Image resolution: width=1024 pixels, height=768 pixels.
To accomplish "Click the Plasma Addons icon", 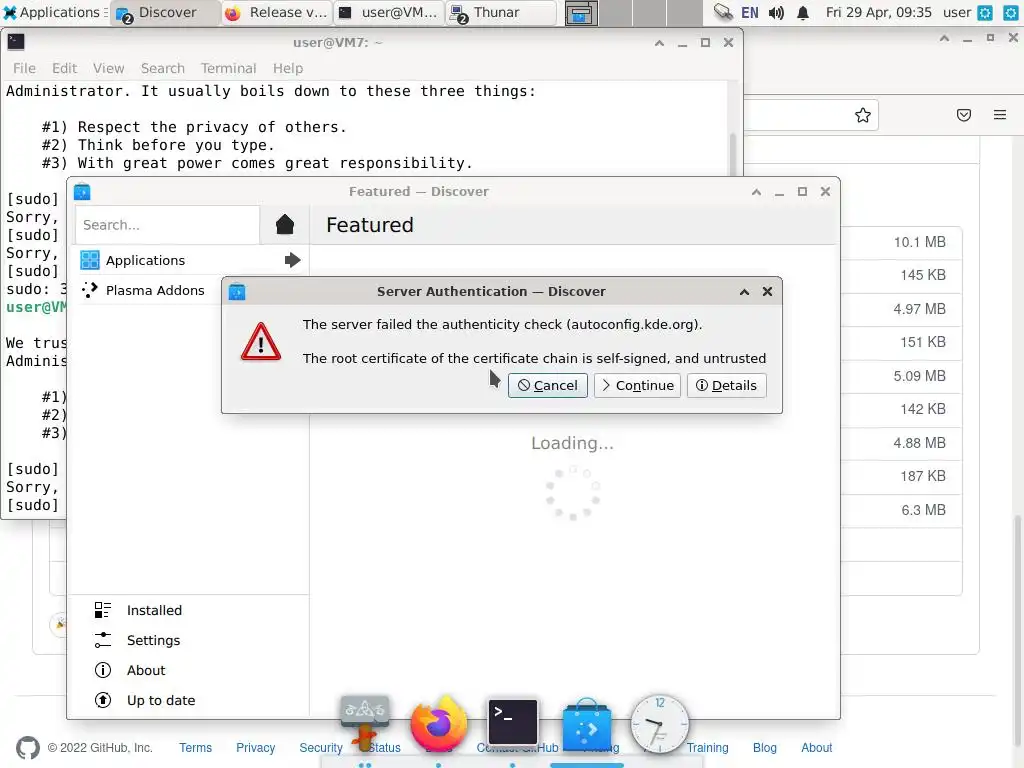I will (x=89, y=291).
